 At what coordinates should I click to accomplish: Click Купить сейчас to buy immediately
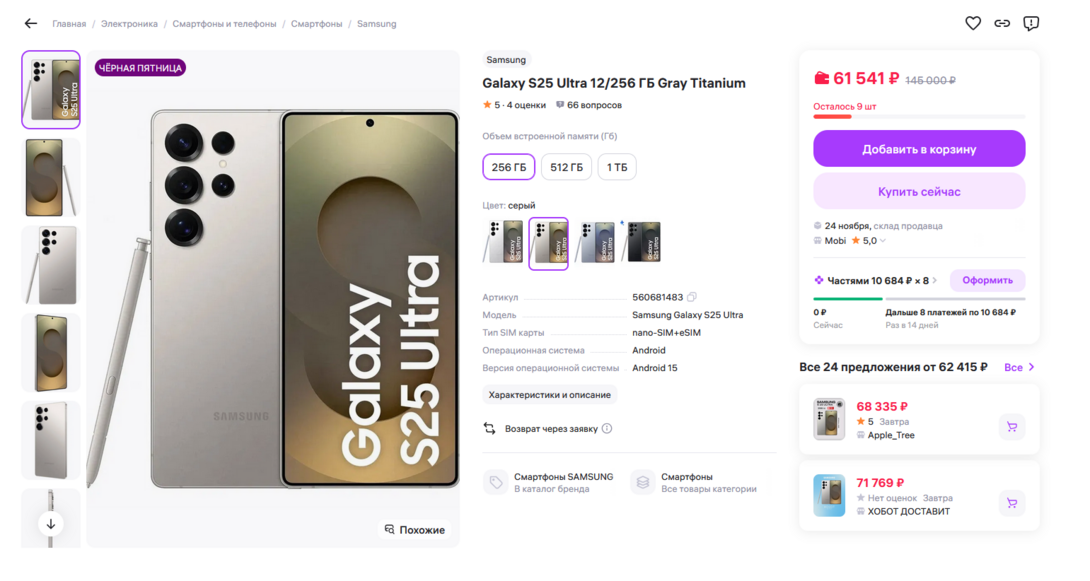pos(918,191)
